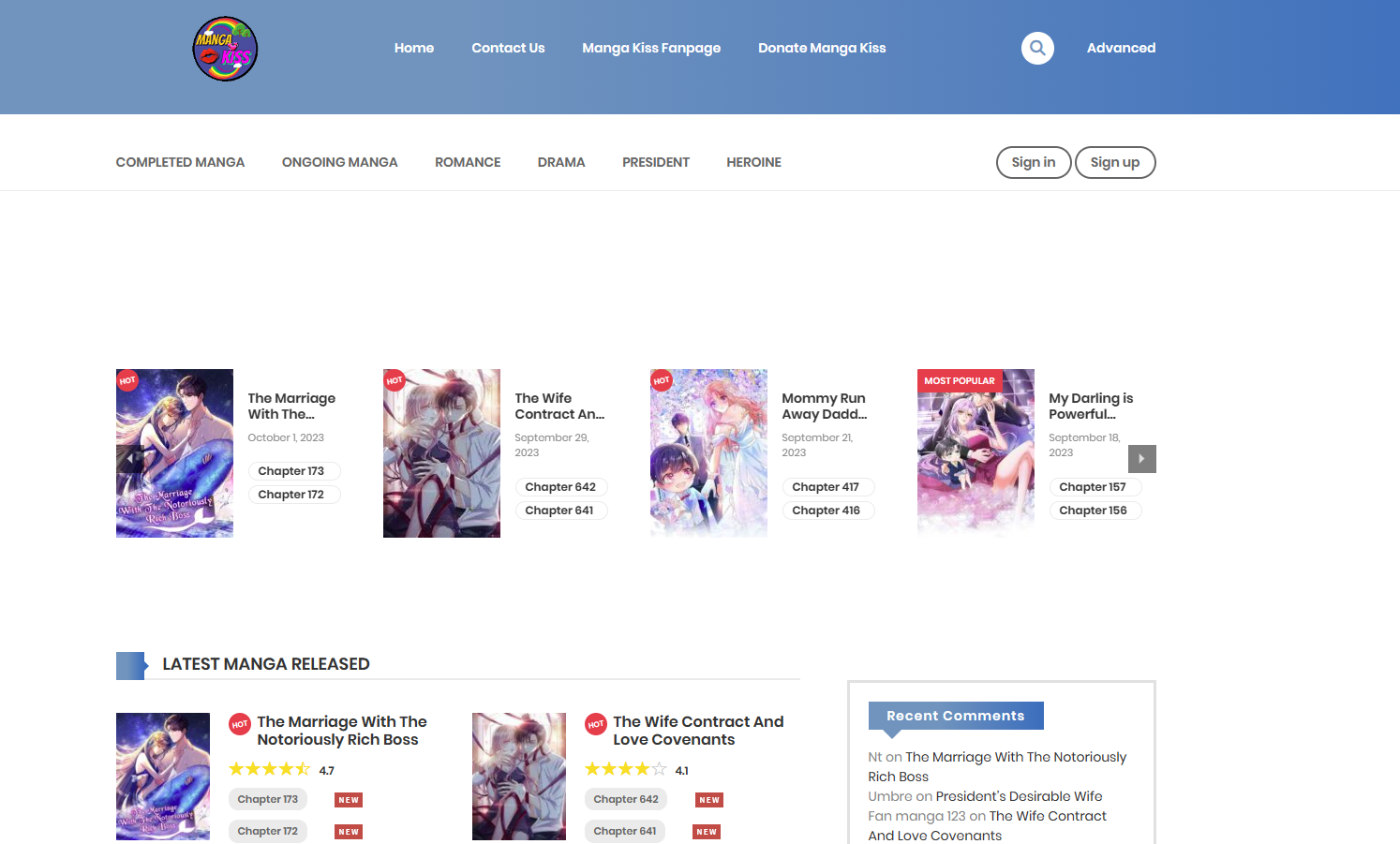Viewport: 1400px width, 844px height.
Task: Open carousel title Mommy Run Away Dadd...
Action: 825,406
